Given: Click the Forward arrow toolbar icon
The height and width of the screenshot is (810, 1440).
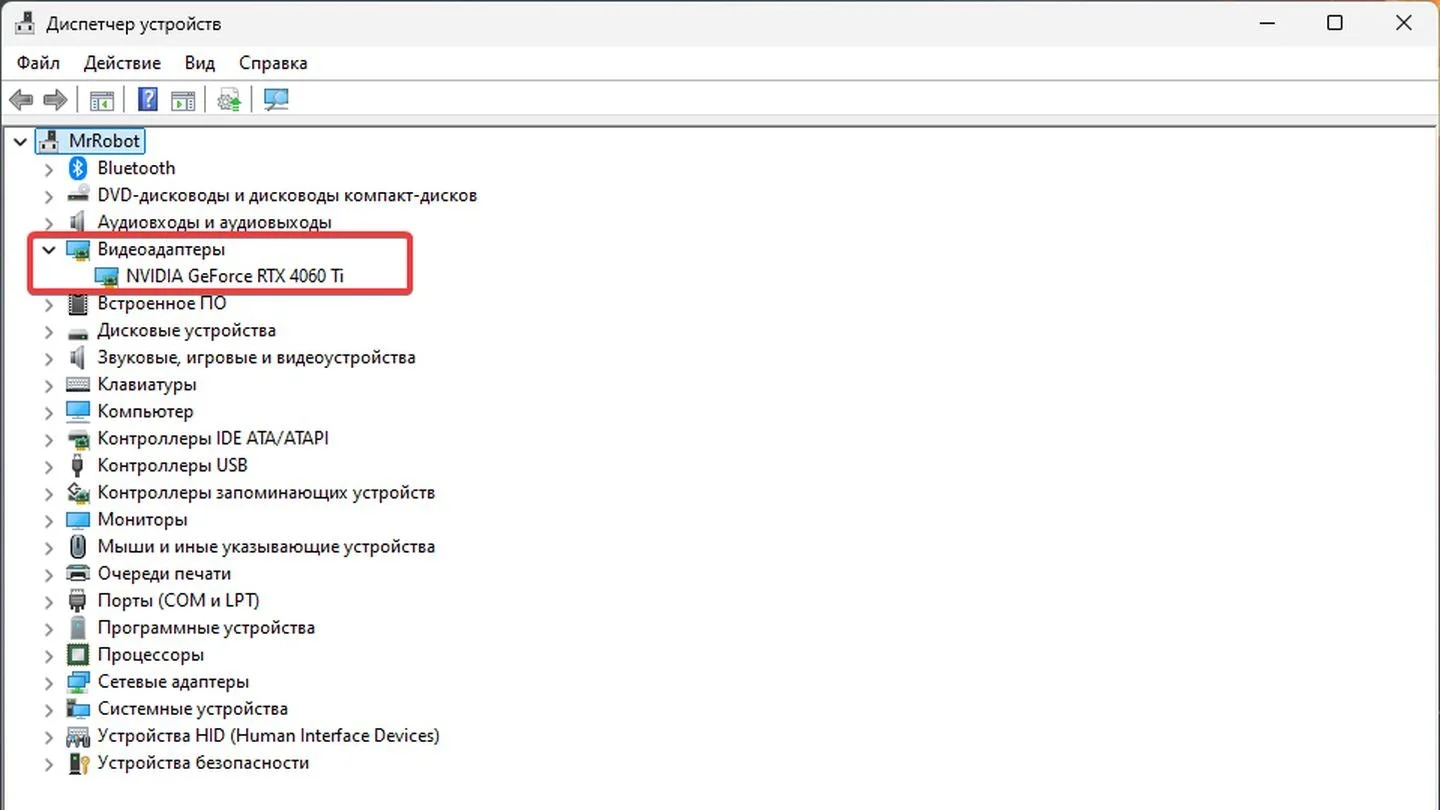Looking at the screenshot, I should coord(56,100).
